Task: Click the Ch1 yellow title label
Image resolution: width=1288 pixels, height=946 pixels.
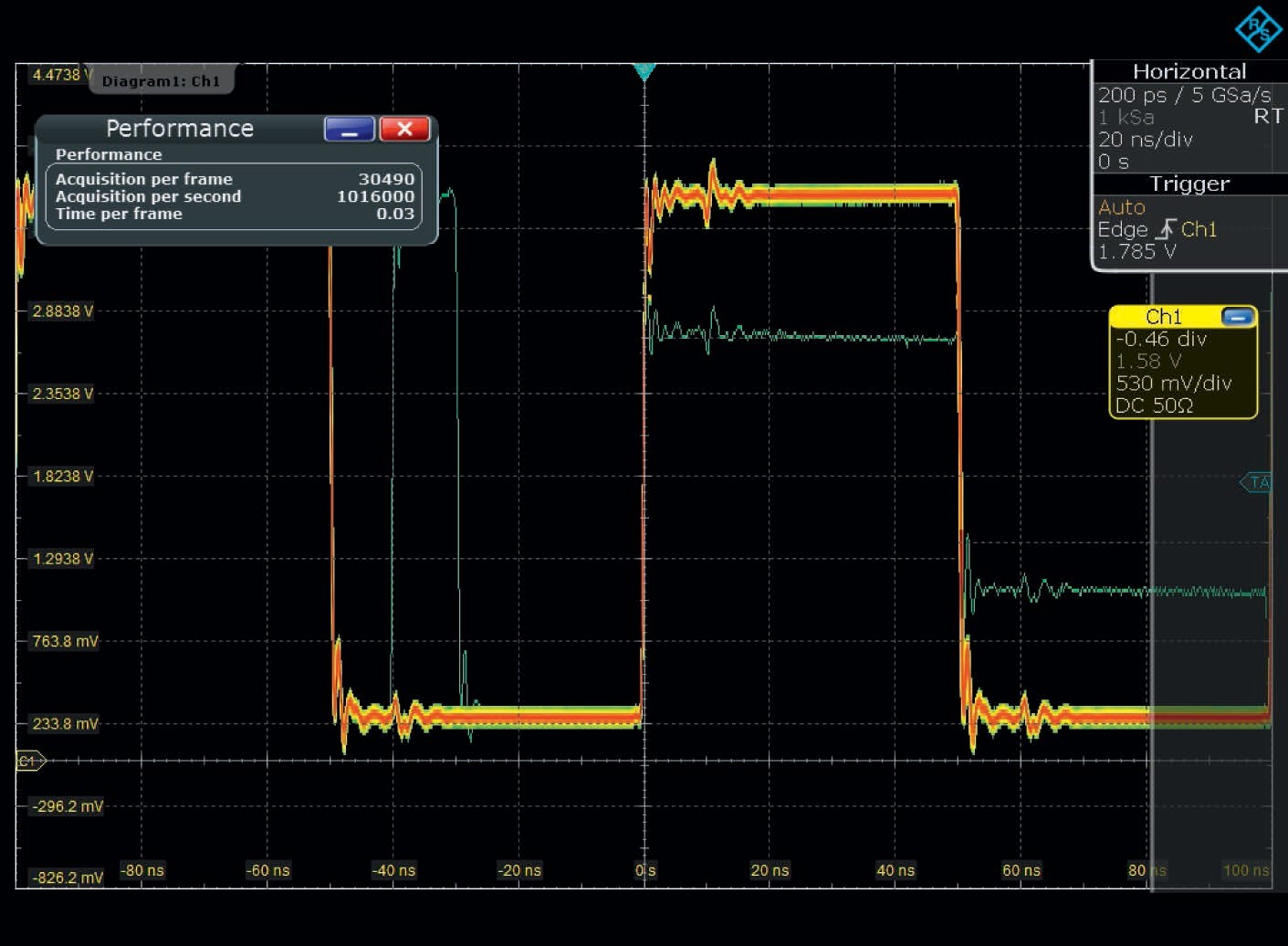Action: [1163, 317]
